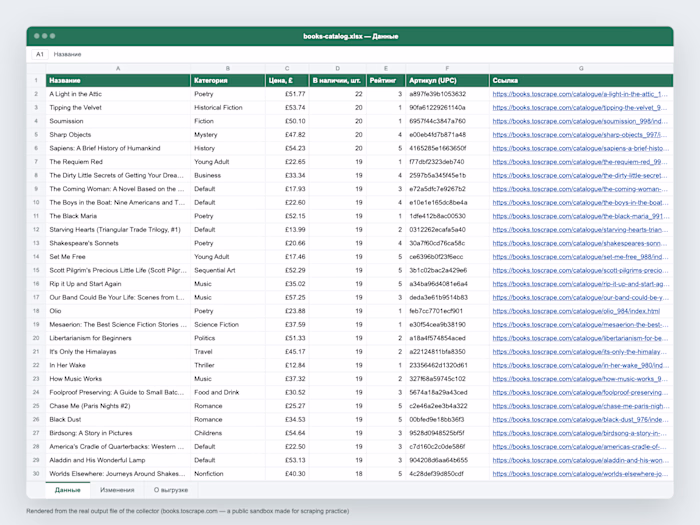Viewport: 700px width, 525px height.
Task: Select column B header
Action: (x=228, y=68)
